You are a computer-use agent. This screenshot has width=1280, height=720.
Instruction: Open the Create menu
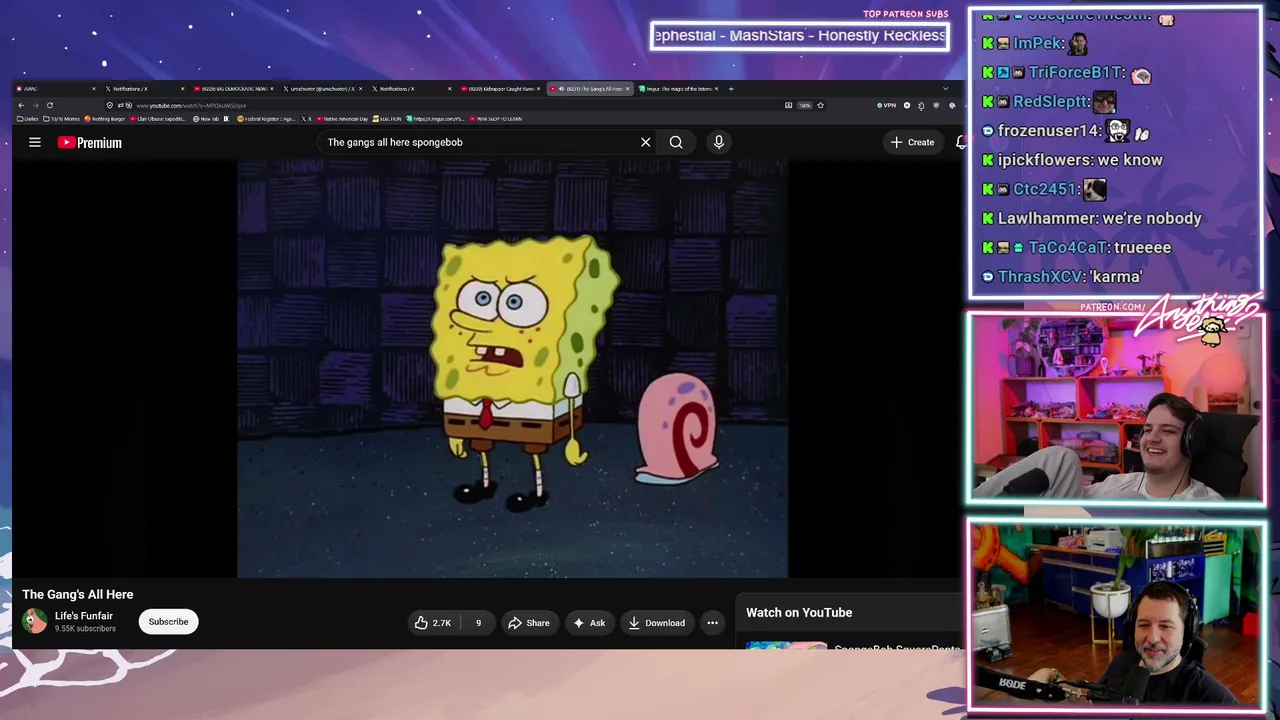tap(912, 142)
